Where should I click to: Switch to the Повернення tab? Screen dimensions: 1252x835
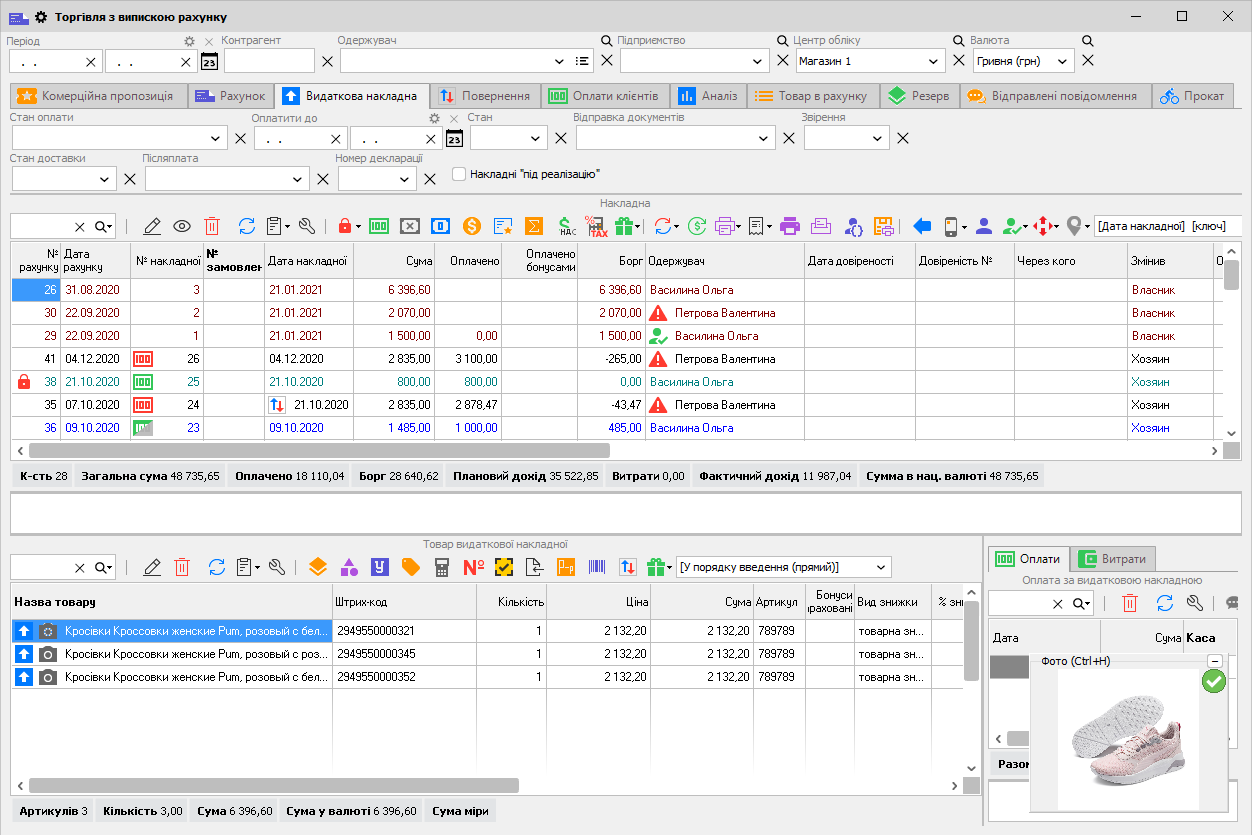point(484,96)
